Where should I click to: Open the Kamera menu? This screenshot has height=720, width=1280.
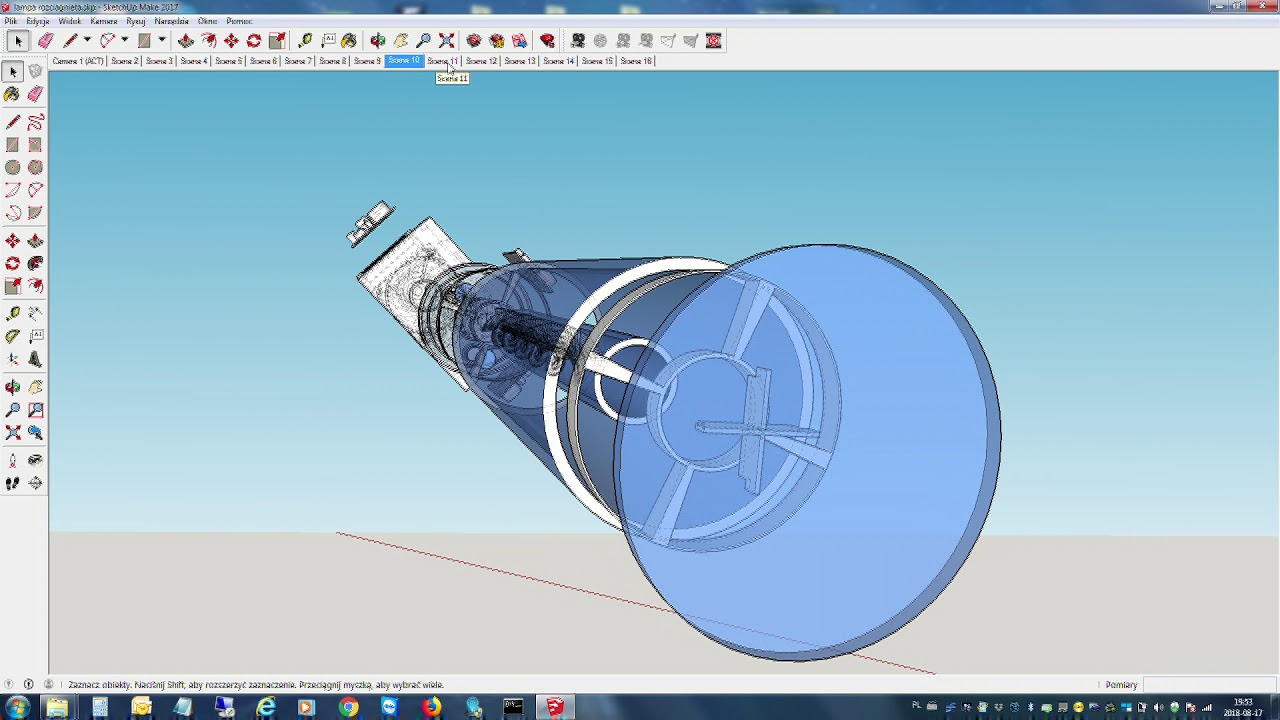[x=104, y=21]
